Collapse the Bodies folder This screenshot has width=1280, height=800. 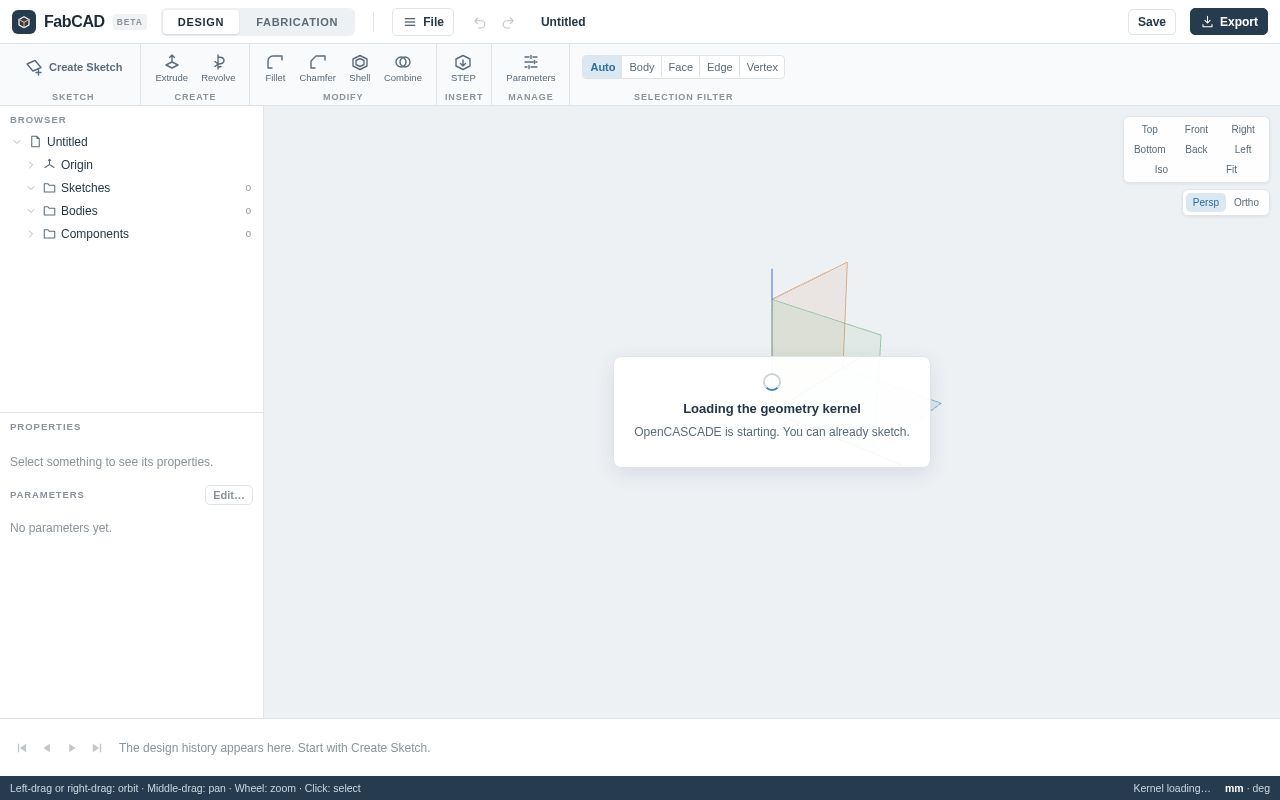click(x=31, y=211)
